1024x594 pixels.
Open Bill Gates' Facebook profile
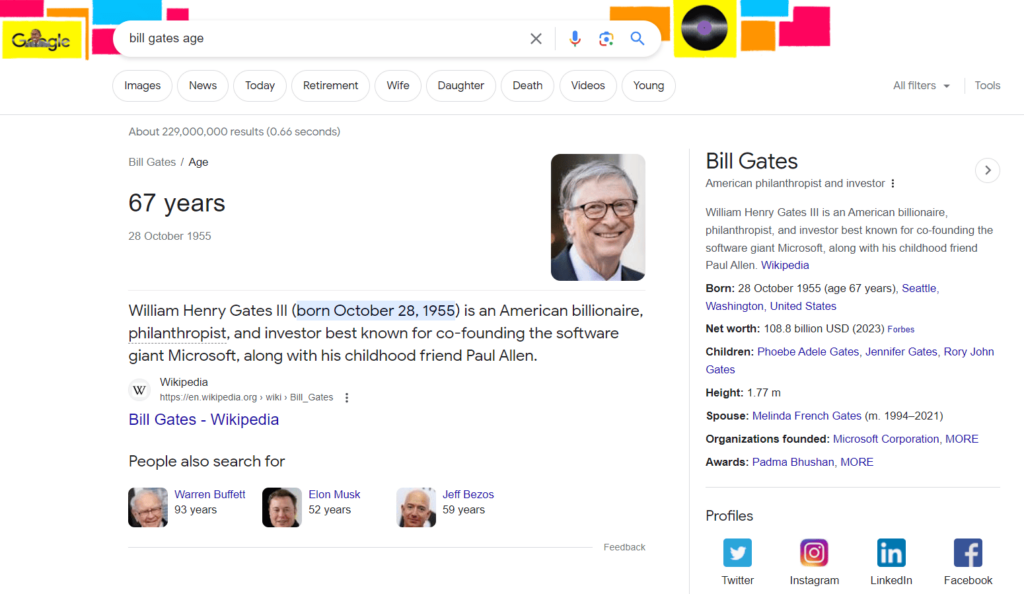[x=968, y=552]
